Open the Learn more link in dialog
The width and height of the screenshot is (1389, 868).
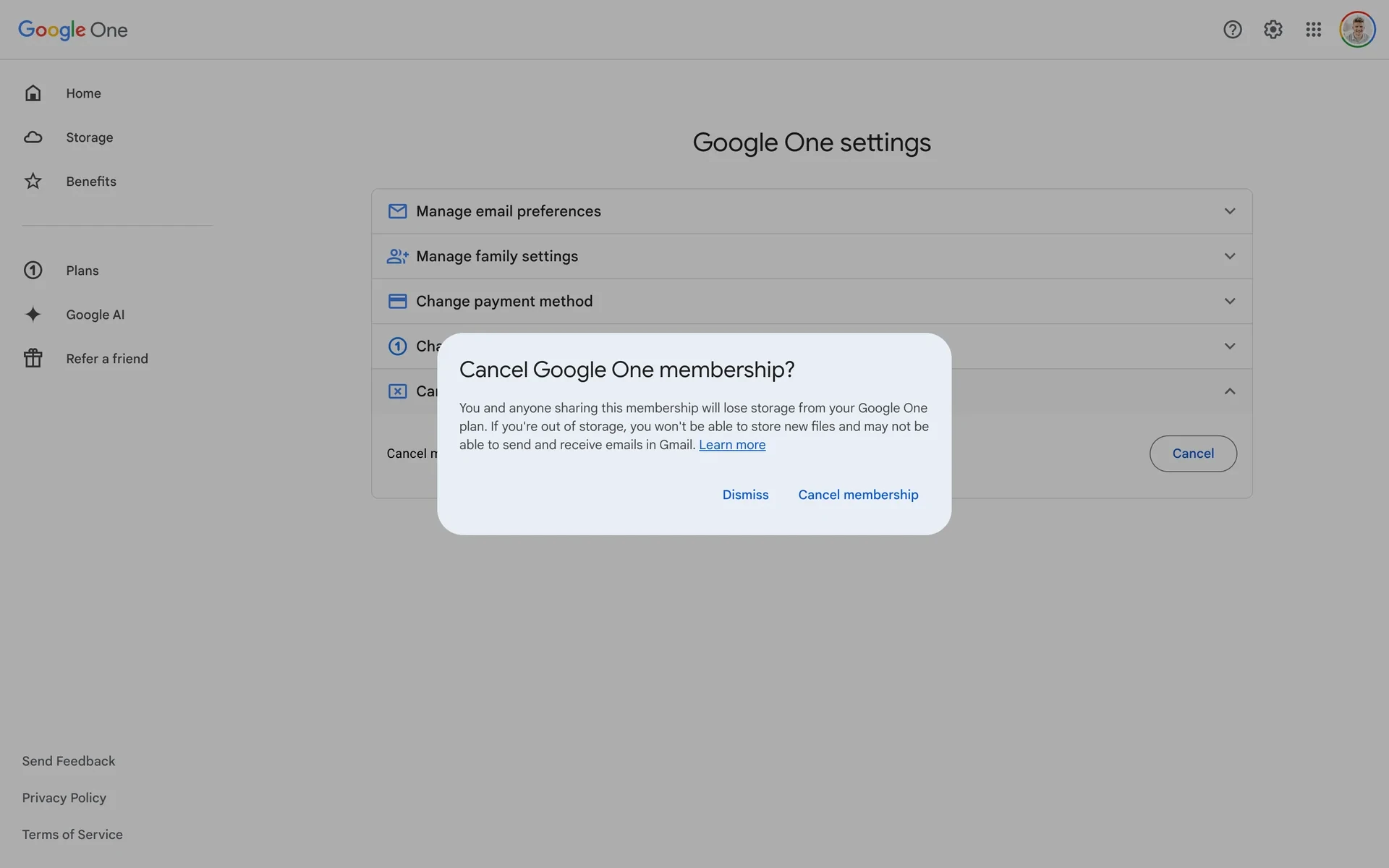[732, 445]
